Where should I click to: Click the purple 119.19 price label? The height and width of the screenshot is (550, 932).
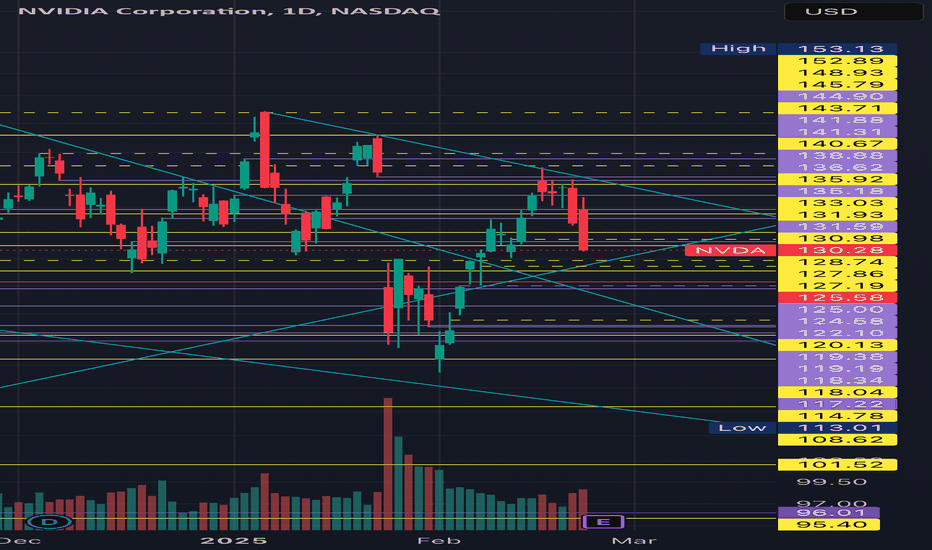click(x=837, y=369)
